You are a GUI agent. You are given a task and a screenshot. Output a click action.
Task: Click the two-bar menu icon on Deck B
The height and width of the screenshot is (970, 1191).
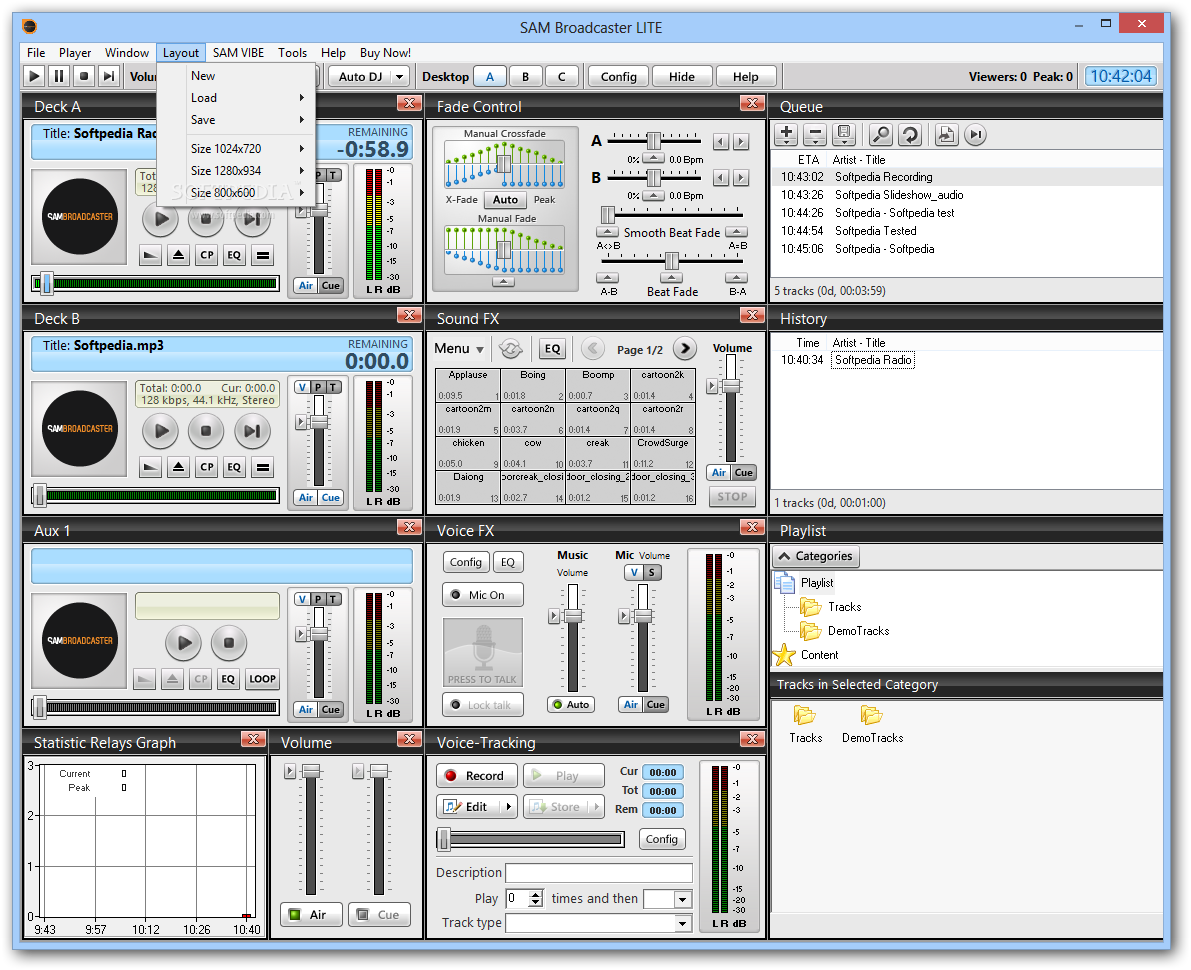pos(263,467)
